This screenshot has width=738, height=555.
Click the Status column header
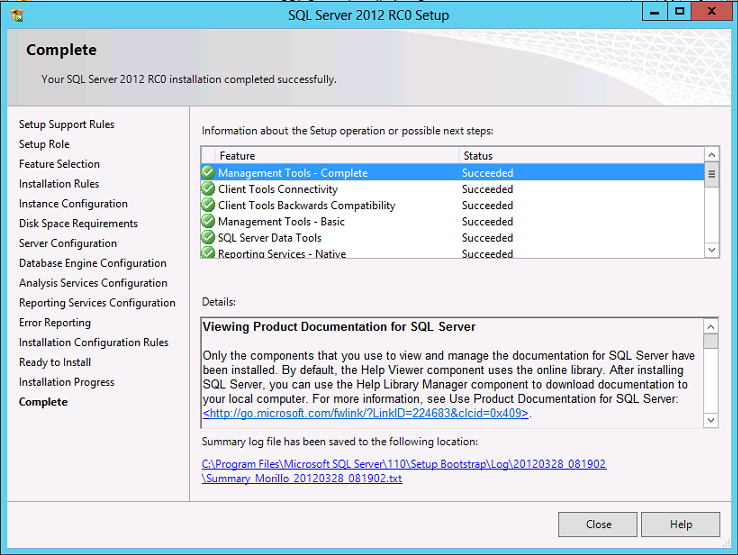[581, 156]
